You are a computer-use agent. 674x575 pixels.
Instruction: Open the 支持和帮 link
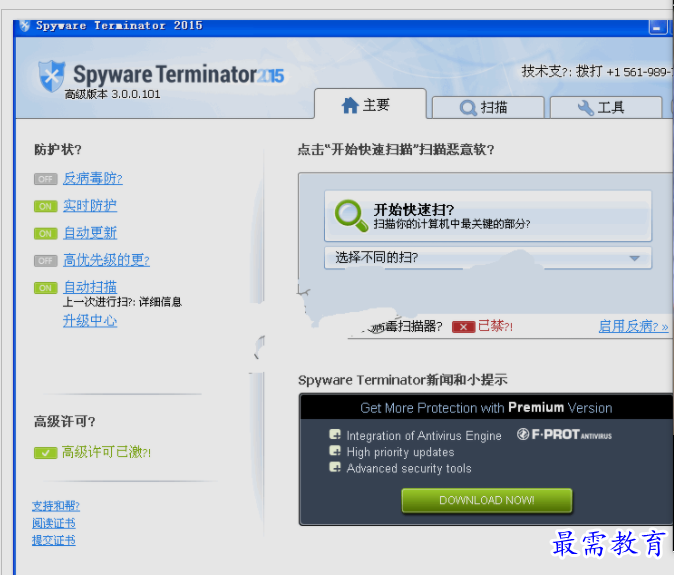(56, 506)
